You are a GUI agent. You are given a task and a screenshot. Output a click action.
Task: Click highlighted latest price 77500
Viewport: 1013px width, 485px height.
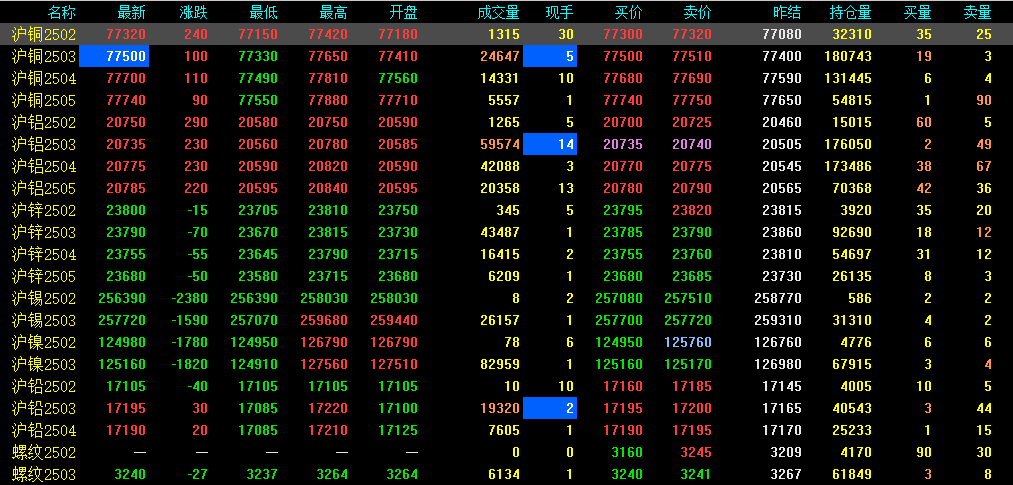pyautogui.click(x=114, y=56)
